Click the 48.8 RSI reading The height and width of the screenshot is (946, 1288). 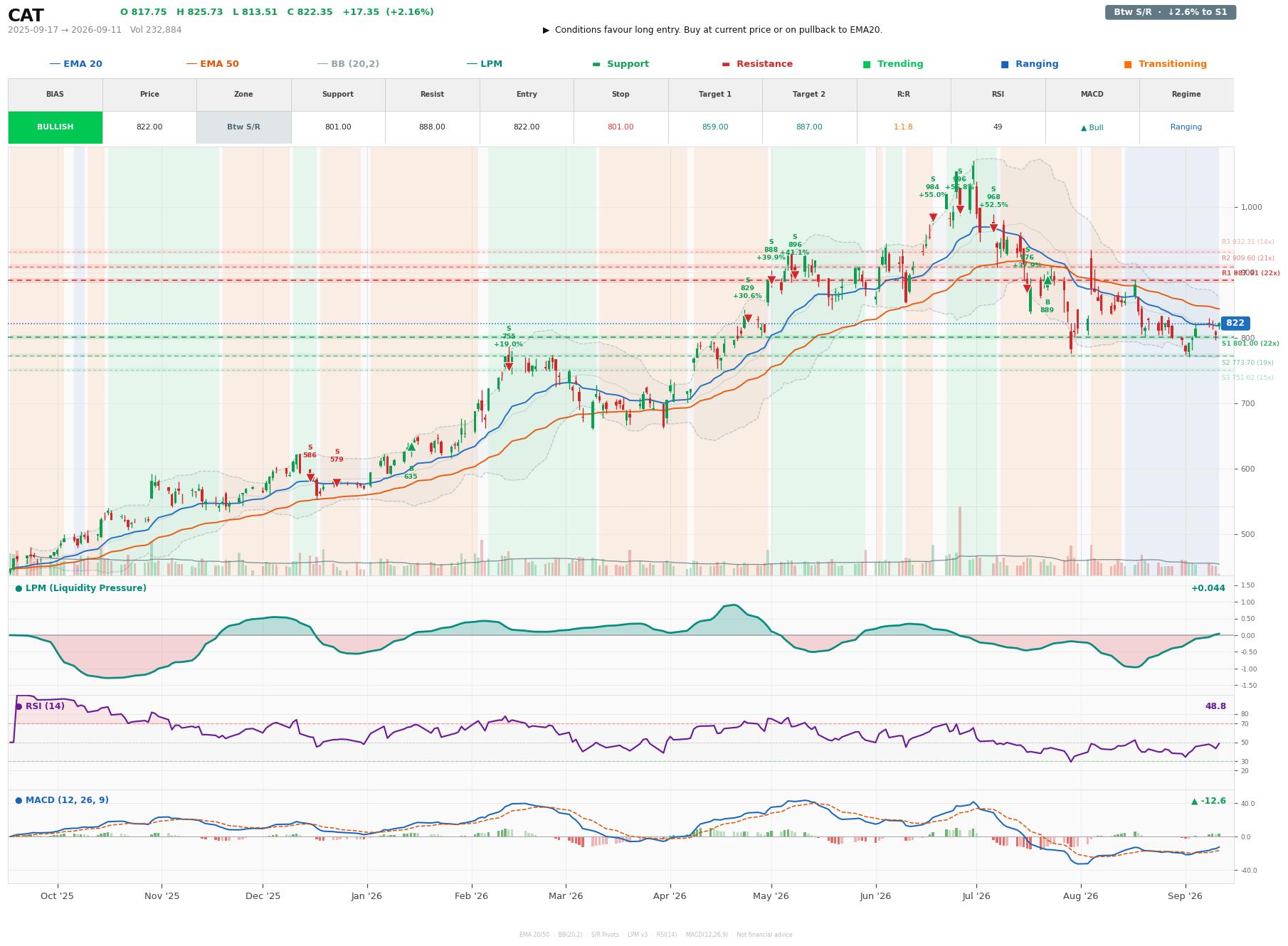(1215, 706)
